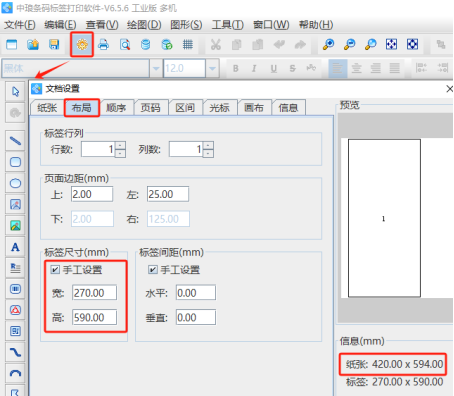
Task: Toggle center text alignment button
Action: (x=357, y=68)
